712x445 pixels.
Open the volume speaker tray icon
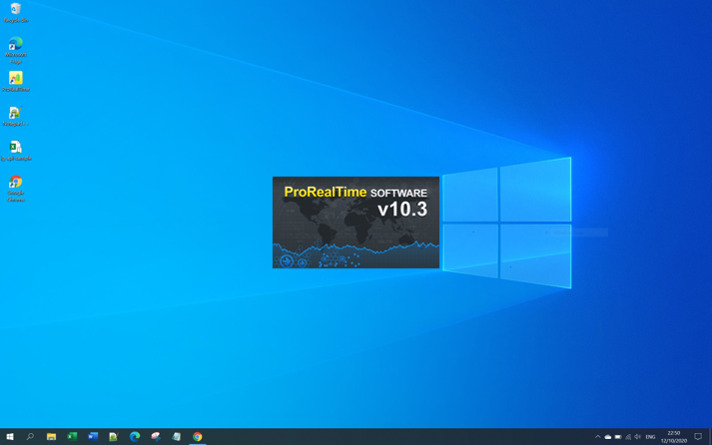click(x=638, y=437)
